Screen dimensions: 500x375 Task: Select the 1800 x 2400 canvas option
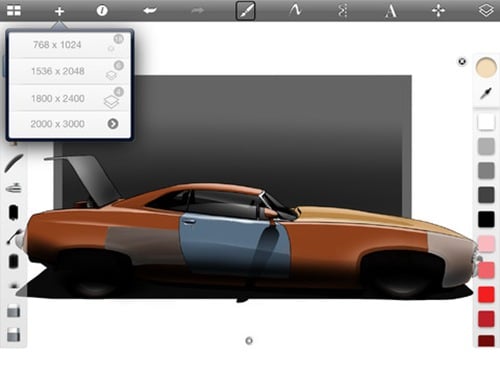pos(69,98)
